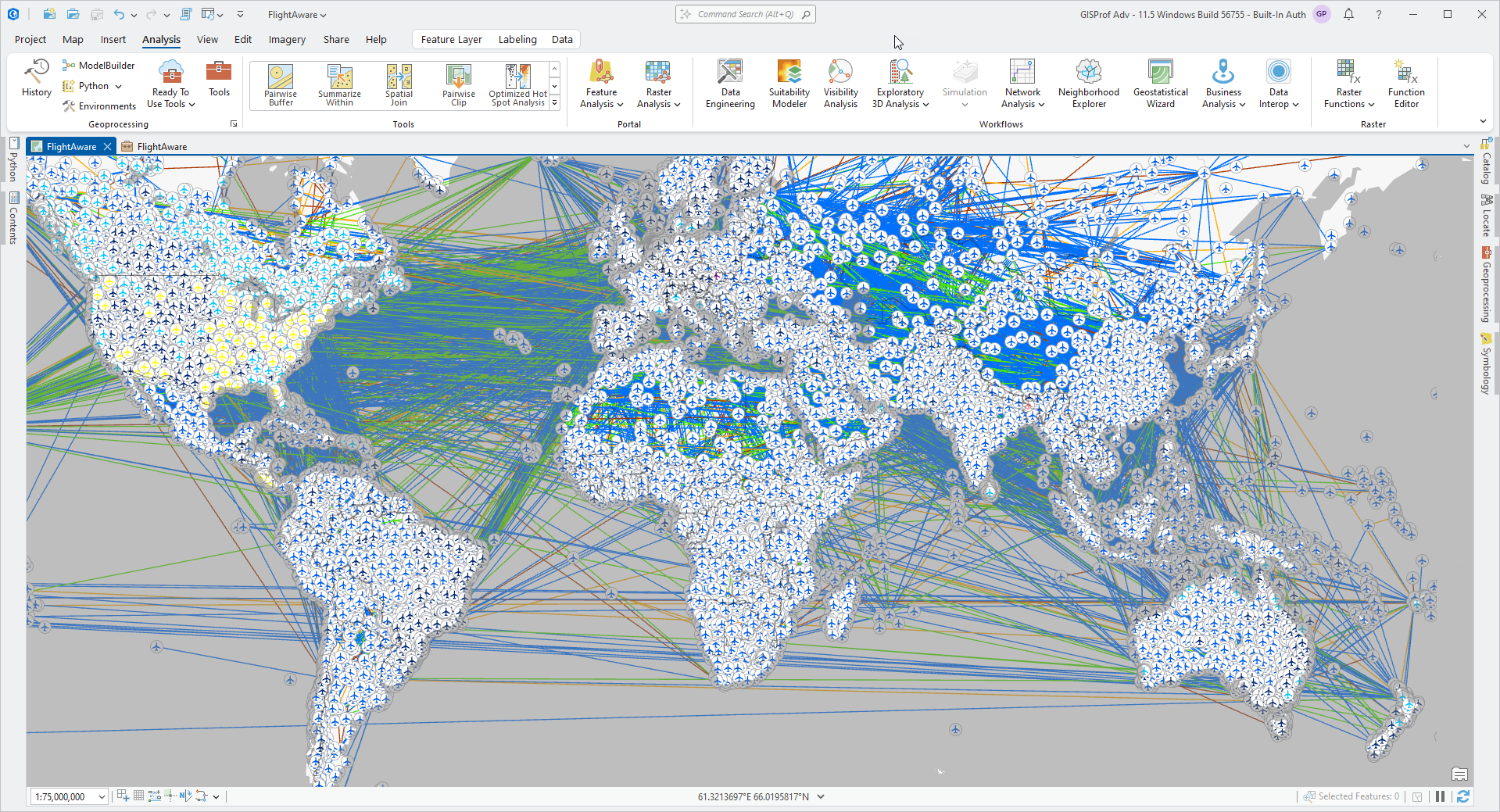Launch the Suitability Modeler
Screen dimensions: 1500x812
(x=789, y=84)
